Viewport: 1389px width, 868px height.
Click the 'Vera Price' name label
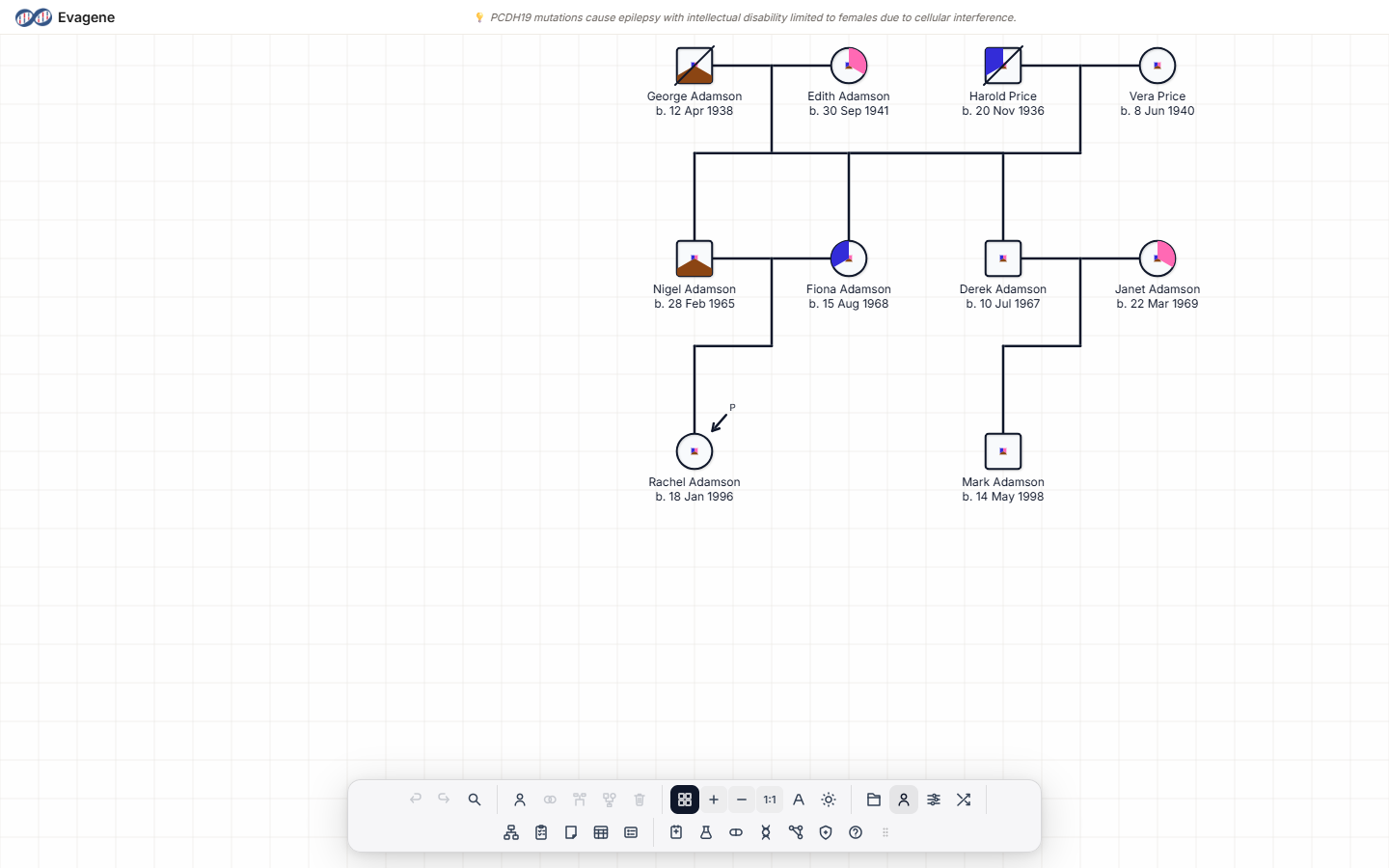(x=1157, y=96)
